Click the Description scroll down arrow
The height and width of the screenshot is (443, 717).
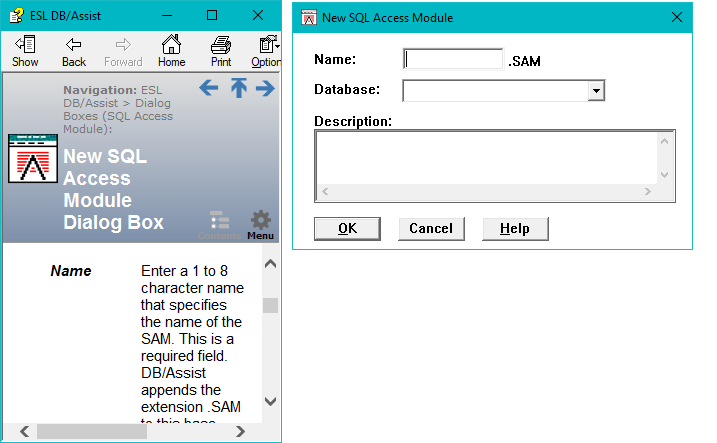click(664, 175)
